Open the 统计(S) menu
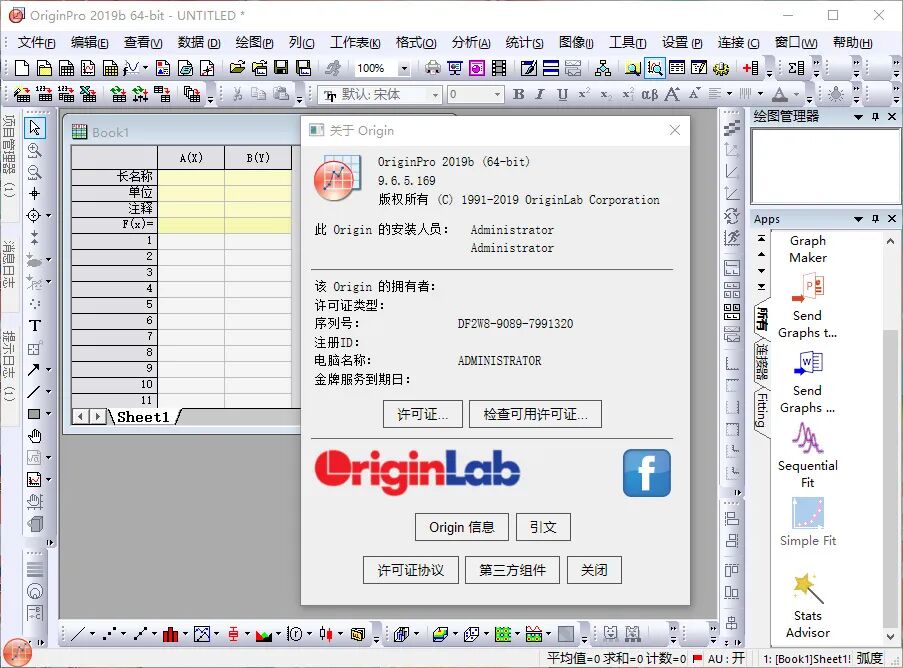The height and width of the screenshot is (668, 903). pos(524,43)
